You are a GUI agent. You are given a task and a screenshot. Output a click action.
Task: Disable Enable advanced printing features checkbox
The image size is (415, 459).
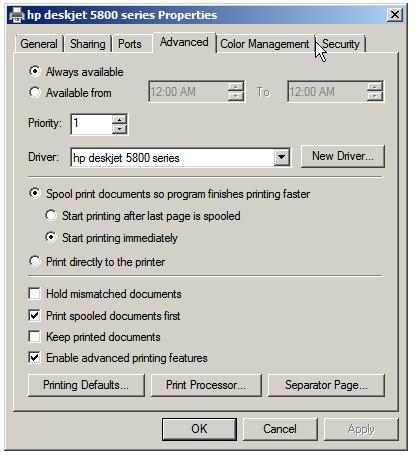[35, 358]
